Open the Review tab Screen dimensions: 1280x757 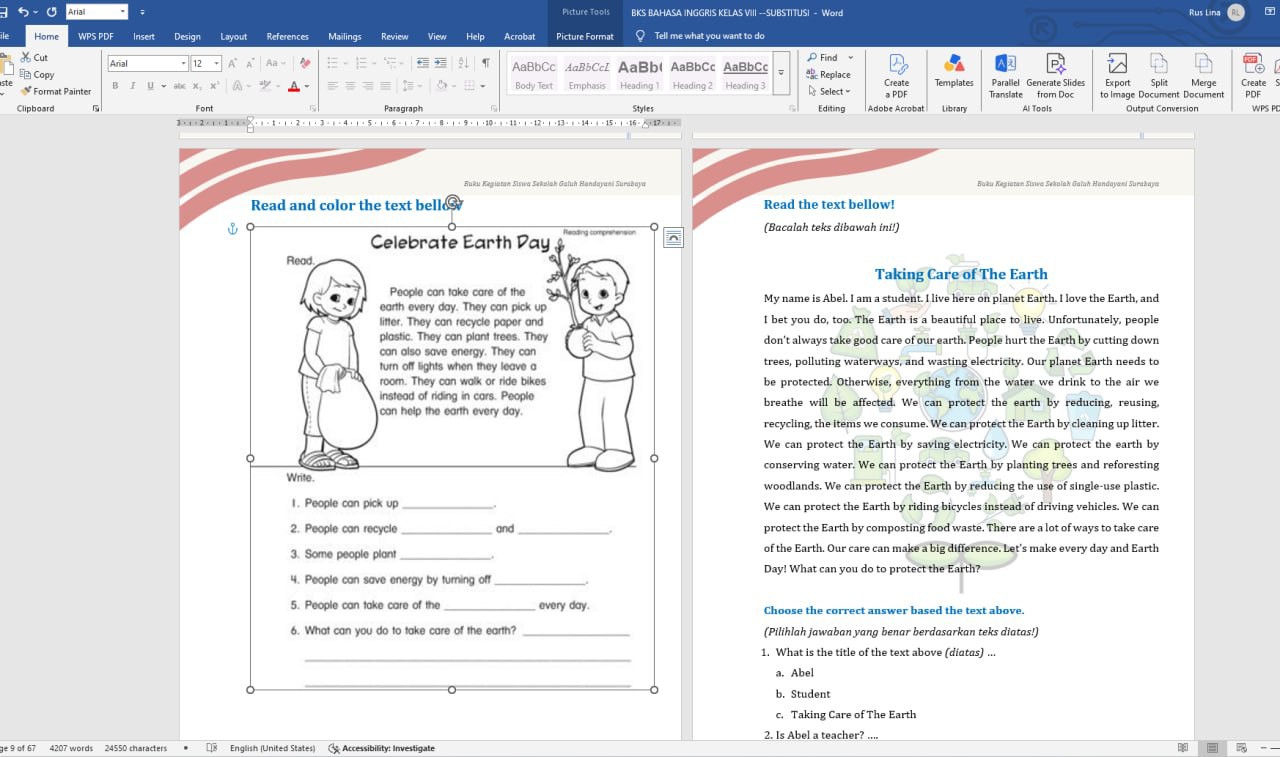(x=394, y=36)
